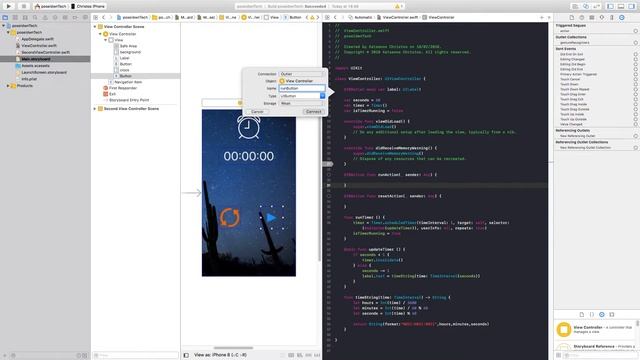Open the Type combo box arrow
This screenshot has width=640, height=360.
pyautogui.click(x=322, y=96)
